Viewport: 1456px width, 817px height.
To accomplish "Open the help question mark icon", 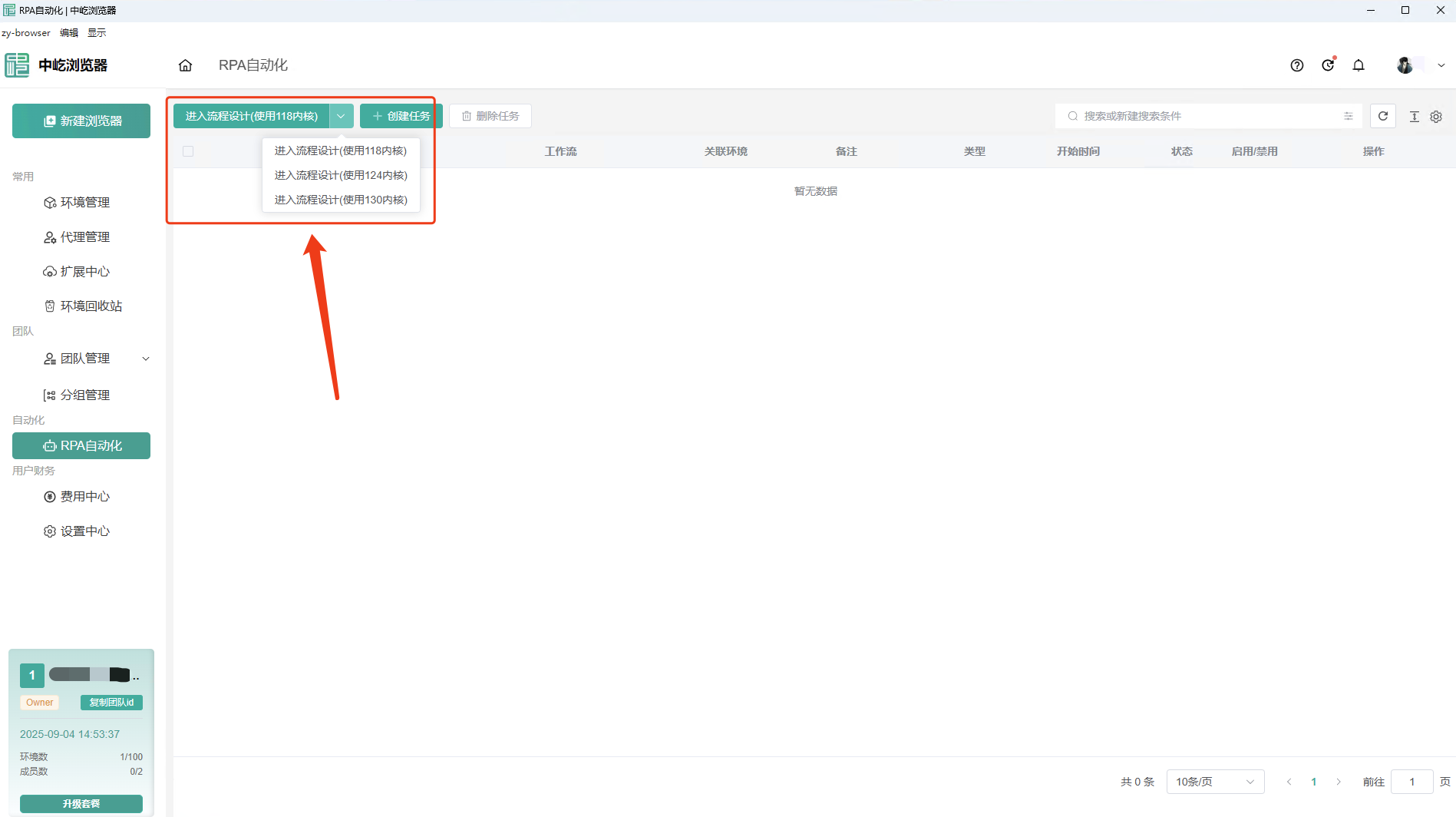I will tap(1297, 65).
